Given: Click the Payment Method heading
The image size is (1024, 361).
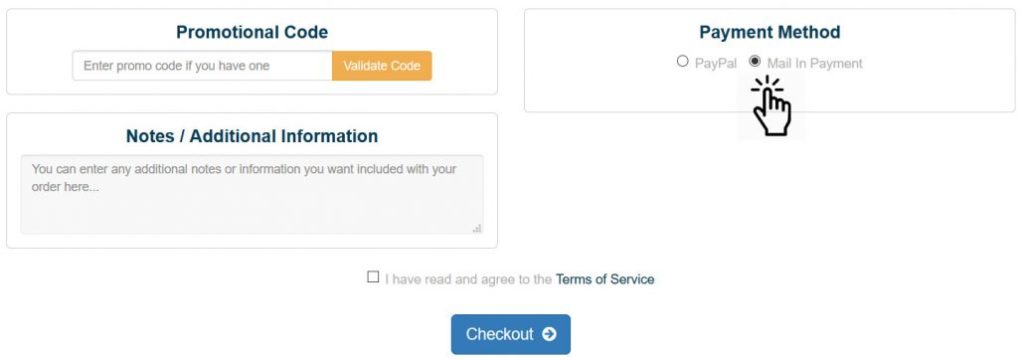Looking at the screenshot, I should 770,32.
